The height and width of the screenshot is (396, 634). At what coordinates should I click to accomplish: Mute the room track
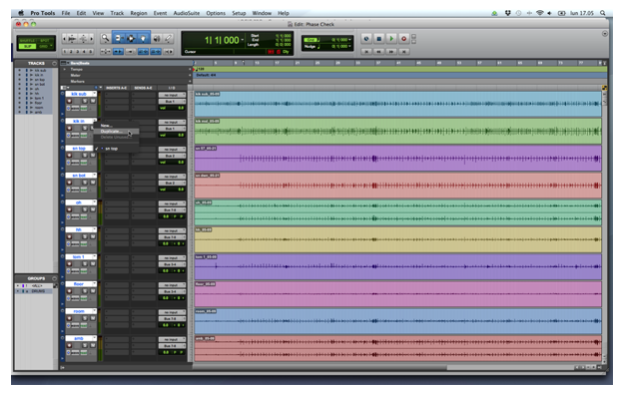pyautogui.click(x=93, y=318)
